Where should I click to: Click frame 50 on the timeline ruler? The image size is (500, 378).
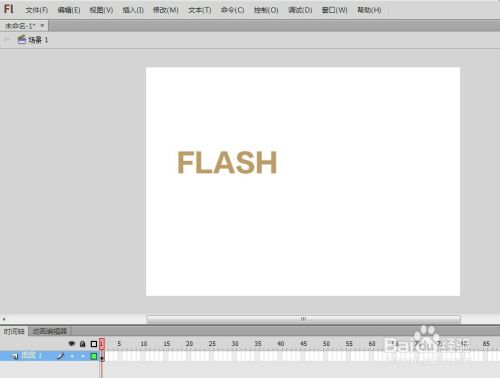point(326,343)
